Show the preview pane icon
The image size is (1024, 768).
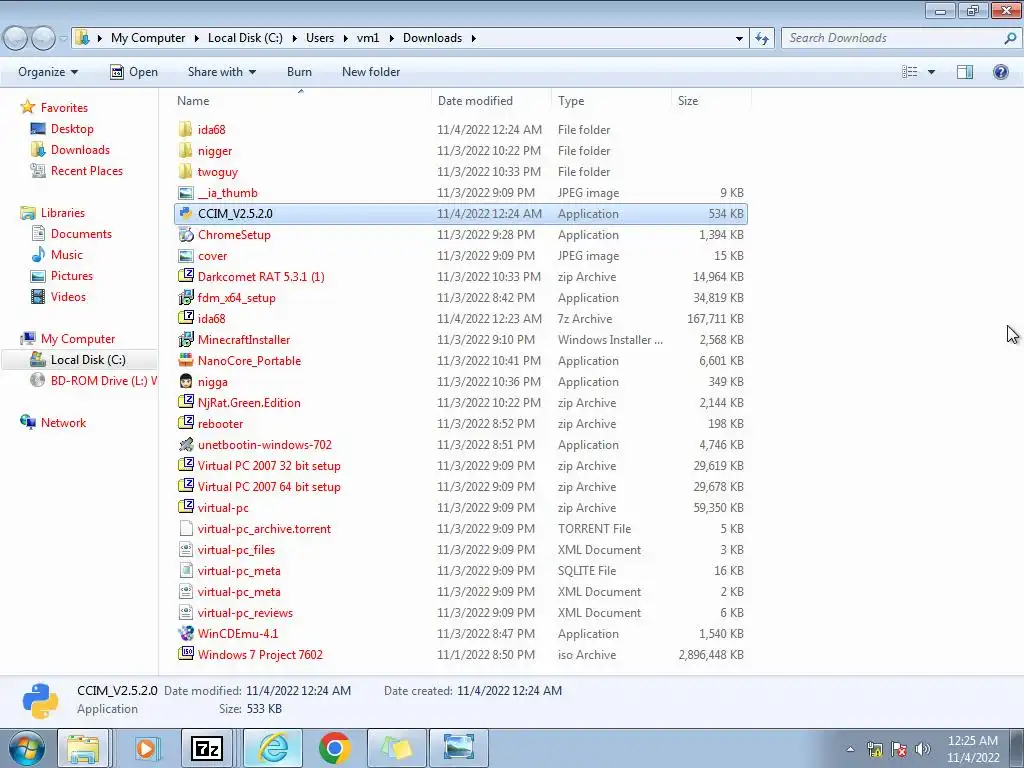click(x=965, y=72)
